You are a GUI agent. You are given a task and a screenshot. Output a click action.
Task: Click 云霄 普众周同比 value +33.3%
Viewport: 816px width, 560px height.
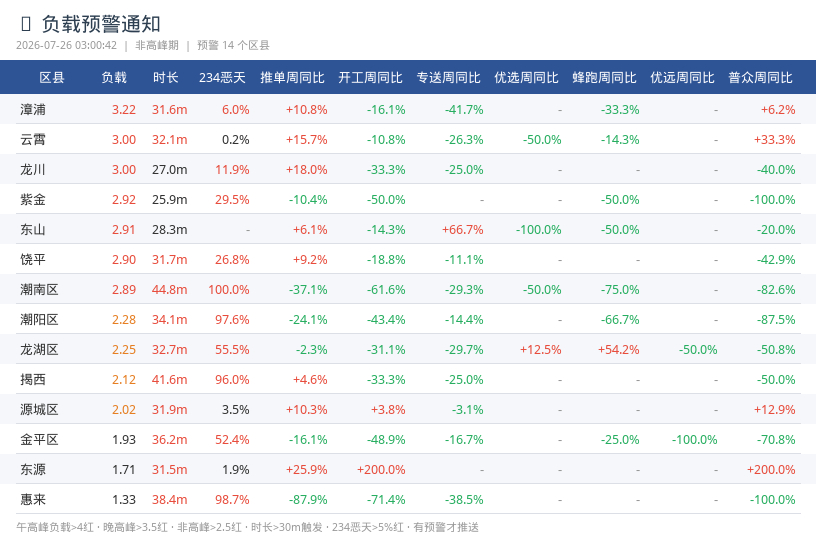point(775,140)
